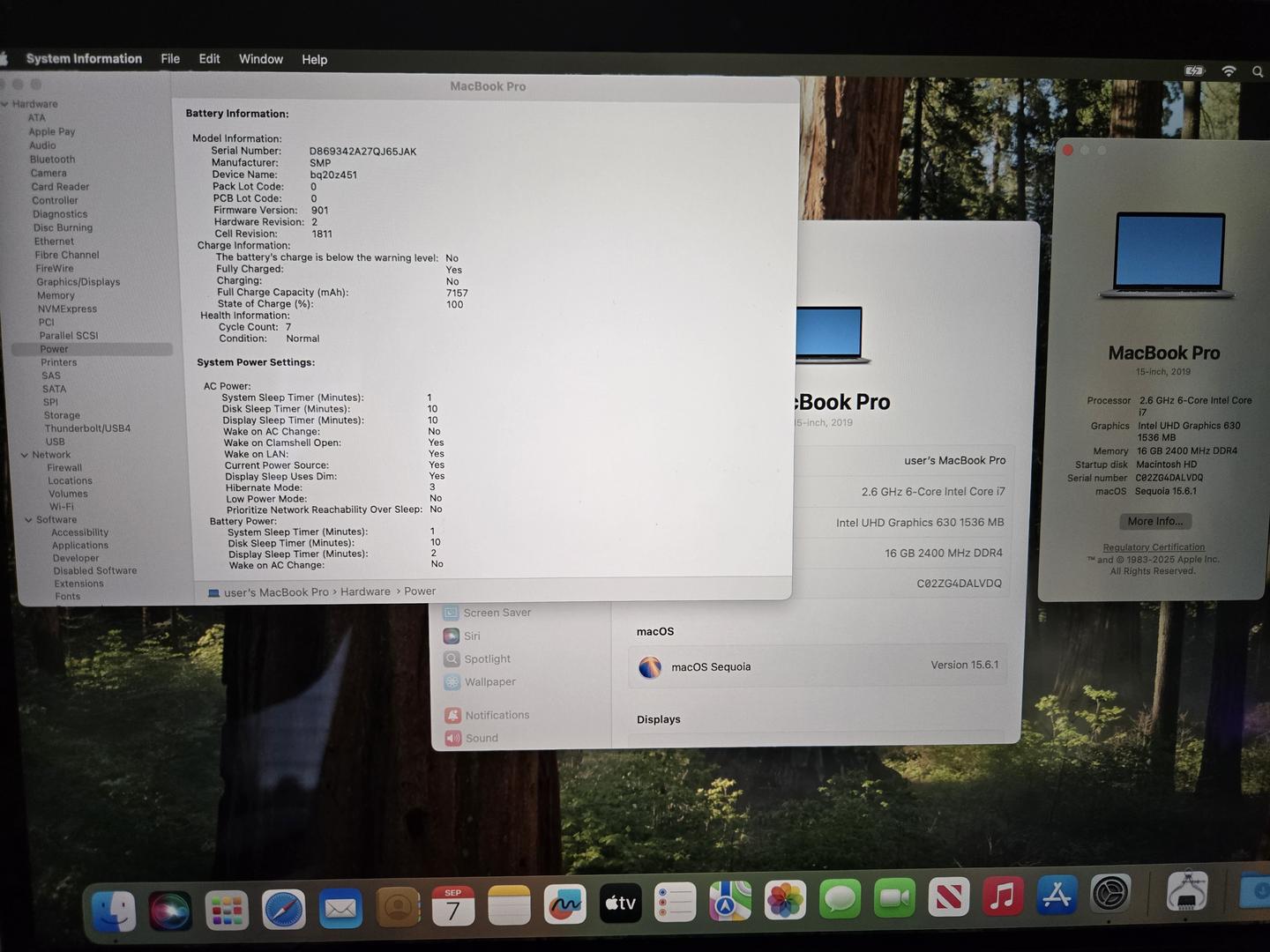Open the News app in Dock
Screen dimensions: 1270x952
click(x=949, y=897)
